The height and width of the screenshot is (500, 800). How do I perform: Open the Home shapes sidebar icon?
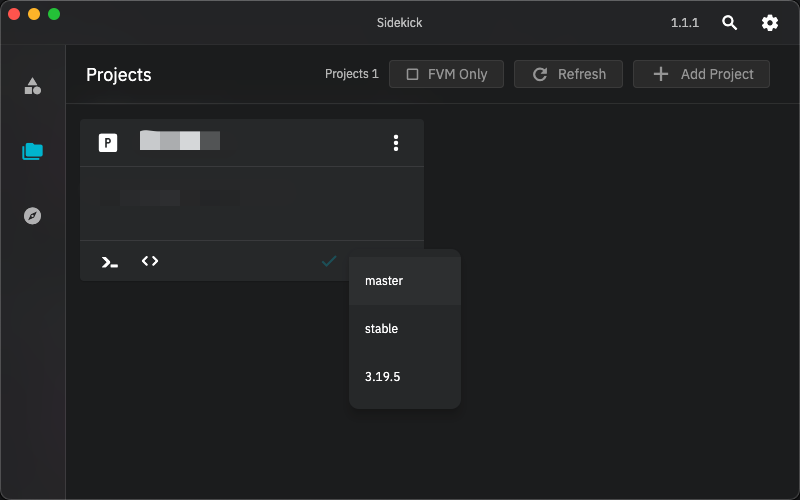33,86
